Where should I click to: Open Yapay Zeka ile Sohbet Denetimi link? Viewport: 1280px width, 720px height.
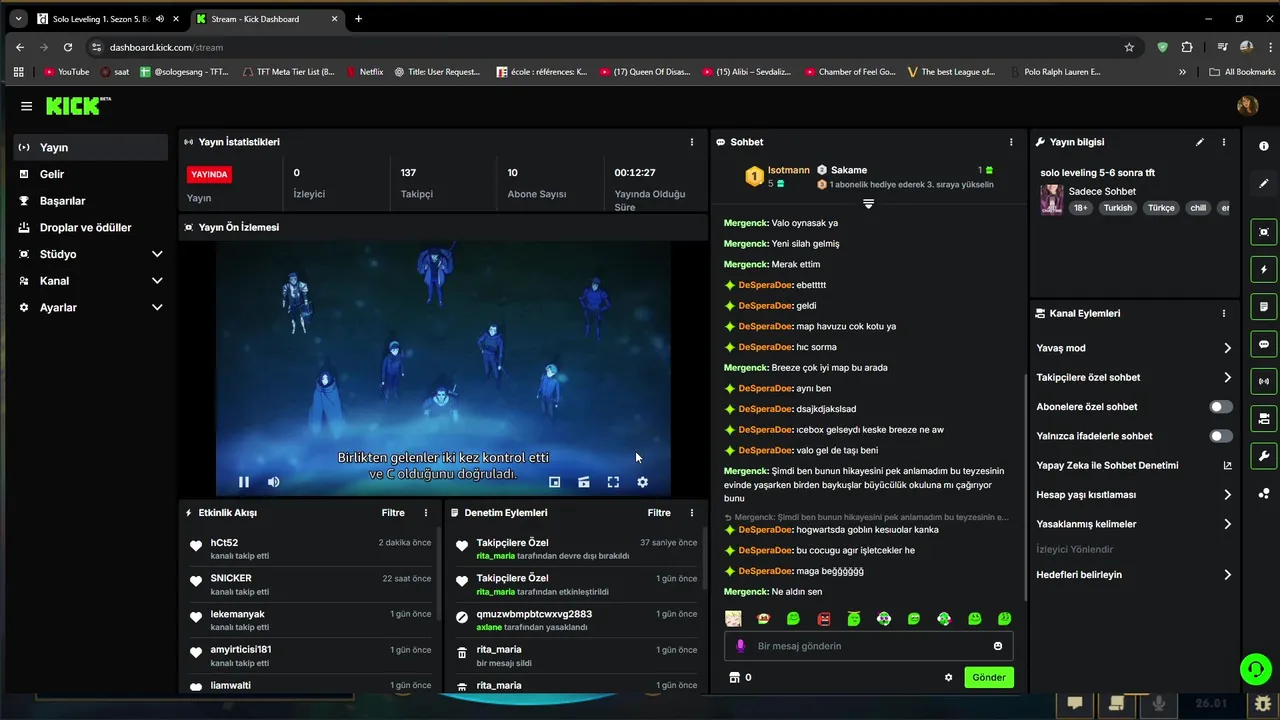click(x=1134, y=465)
